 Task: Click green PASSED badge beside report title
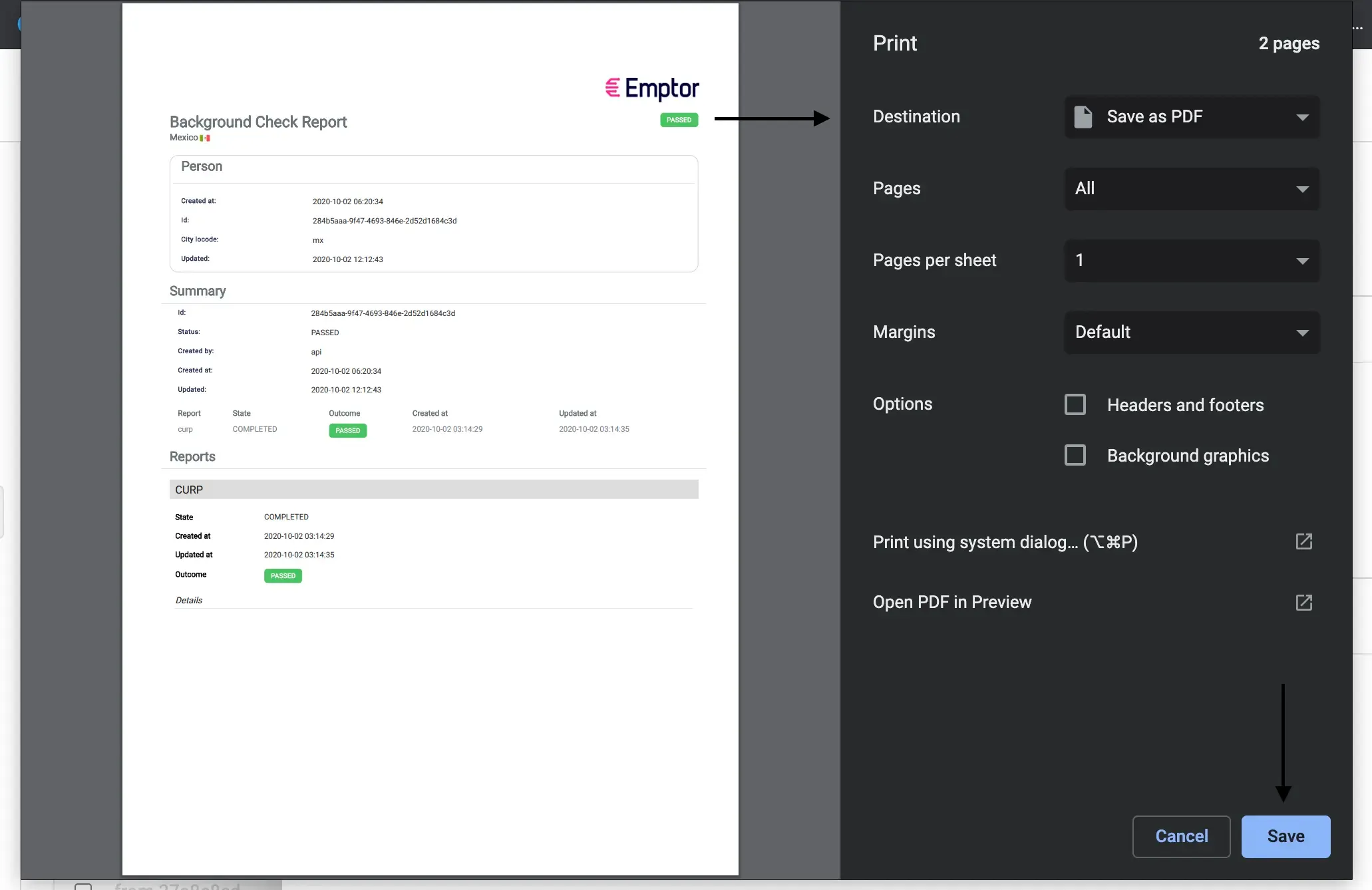(679, 120)
